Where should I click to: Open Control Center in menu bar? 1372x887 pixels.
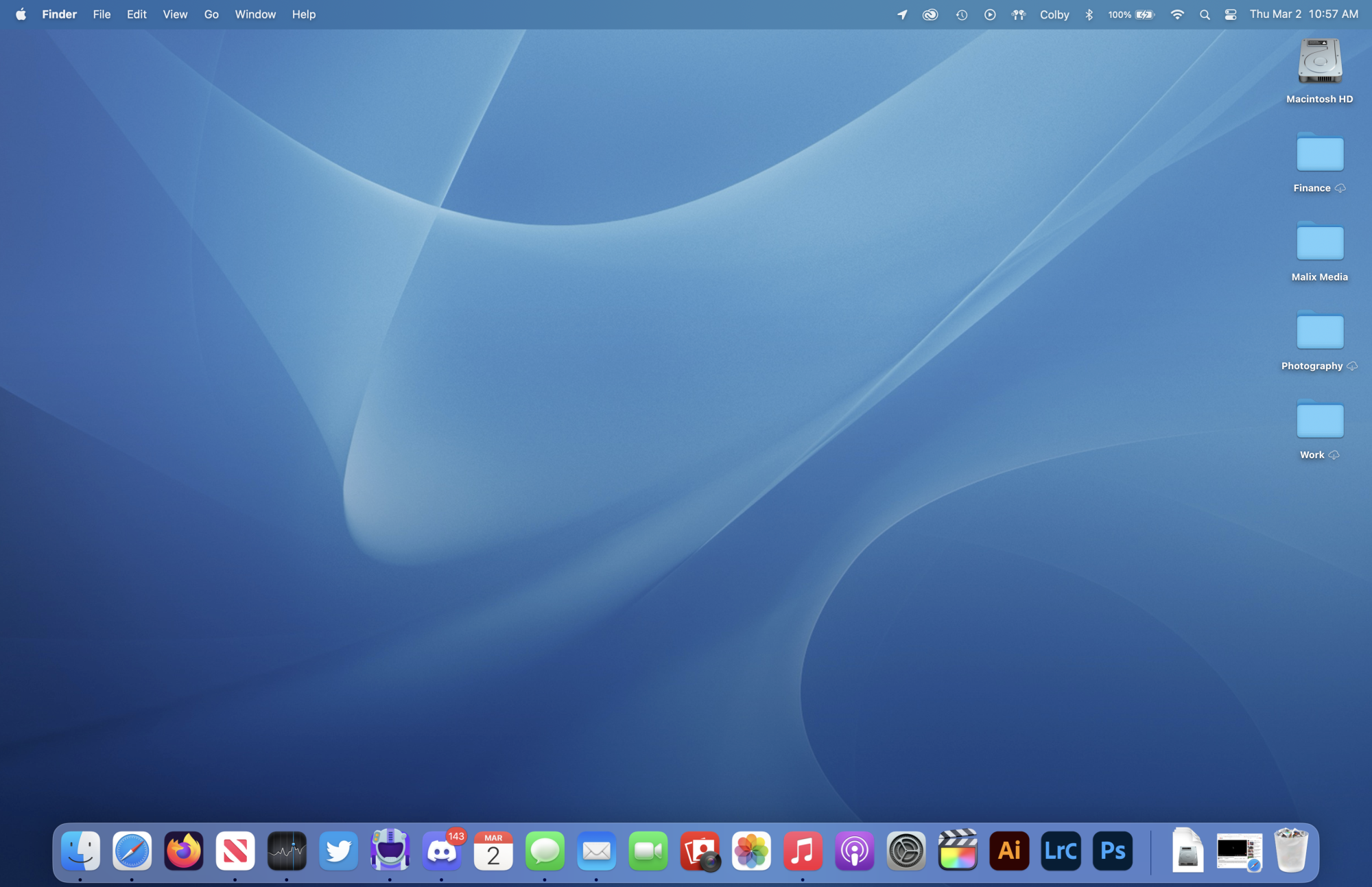tap(1231, 14)
